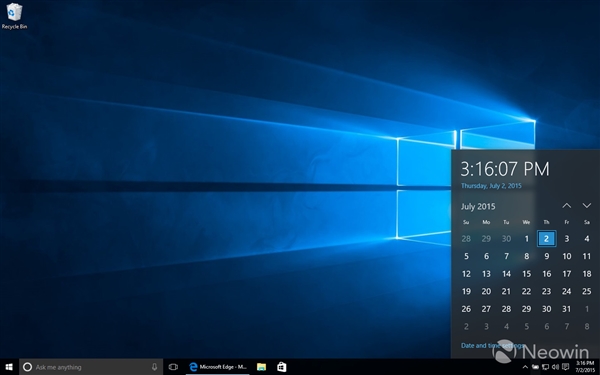Choose date 26 in the calendar
The height and width of the screenshot is (375, 600).
click(x=466, y=309)
